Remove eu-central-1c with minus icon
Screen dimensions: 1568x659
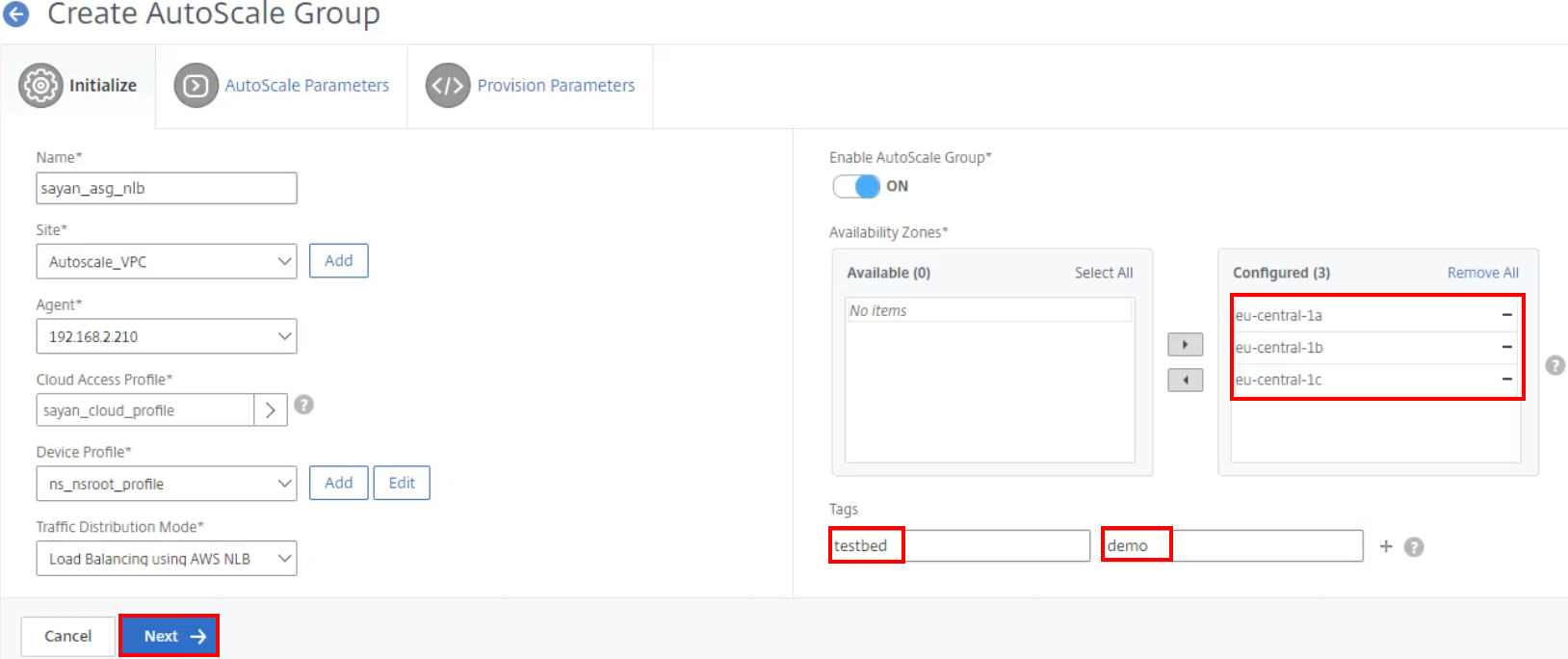coord(1506,380)
